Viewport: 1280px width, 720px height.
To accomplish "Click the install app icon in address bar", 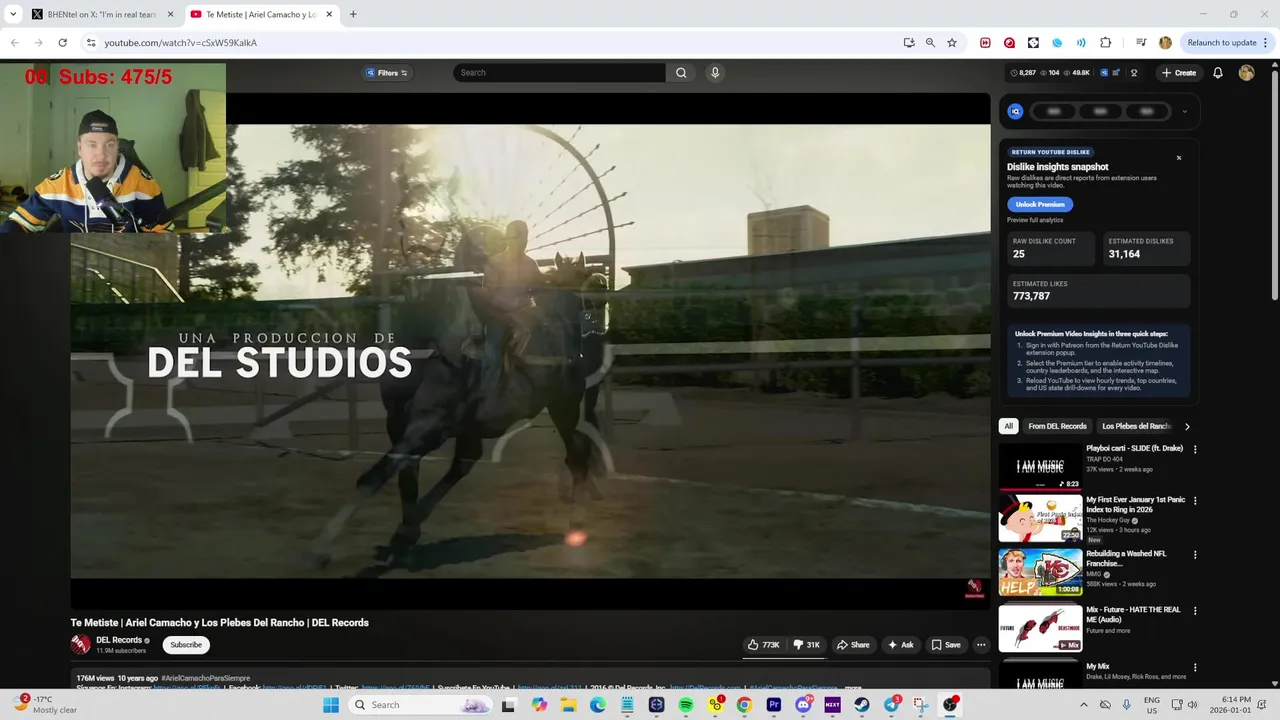I will tap(909, 43).
